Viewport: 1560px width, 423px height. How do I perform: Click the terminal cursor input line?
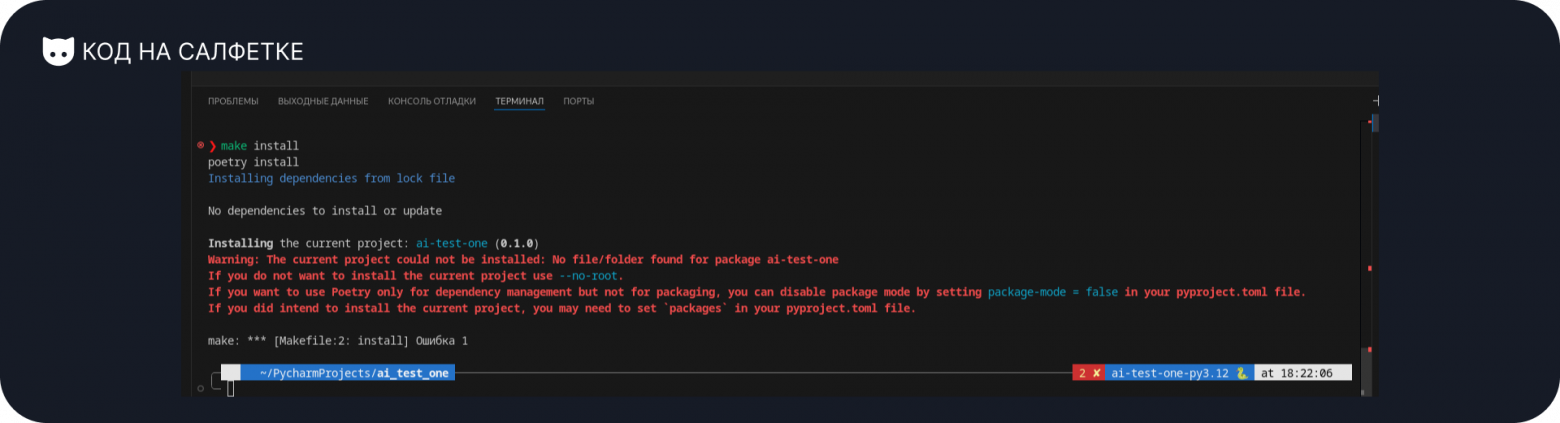[231, 388]
